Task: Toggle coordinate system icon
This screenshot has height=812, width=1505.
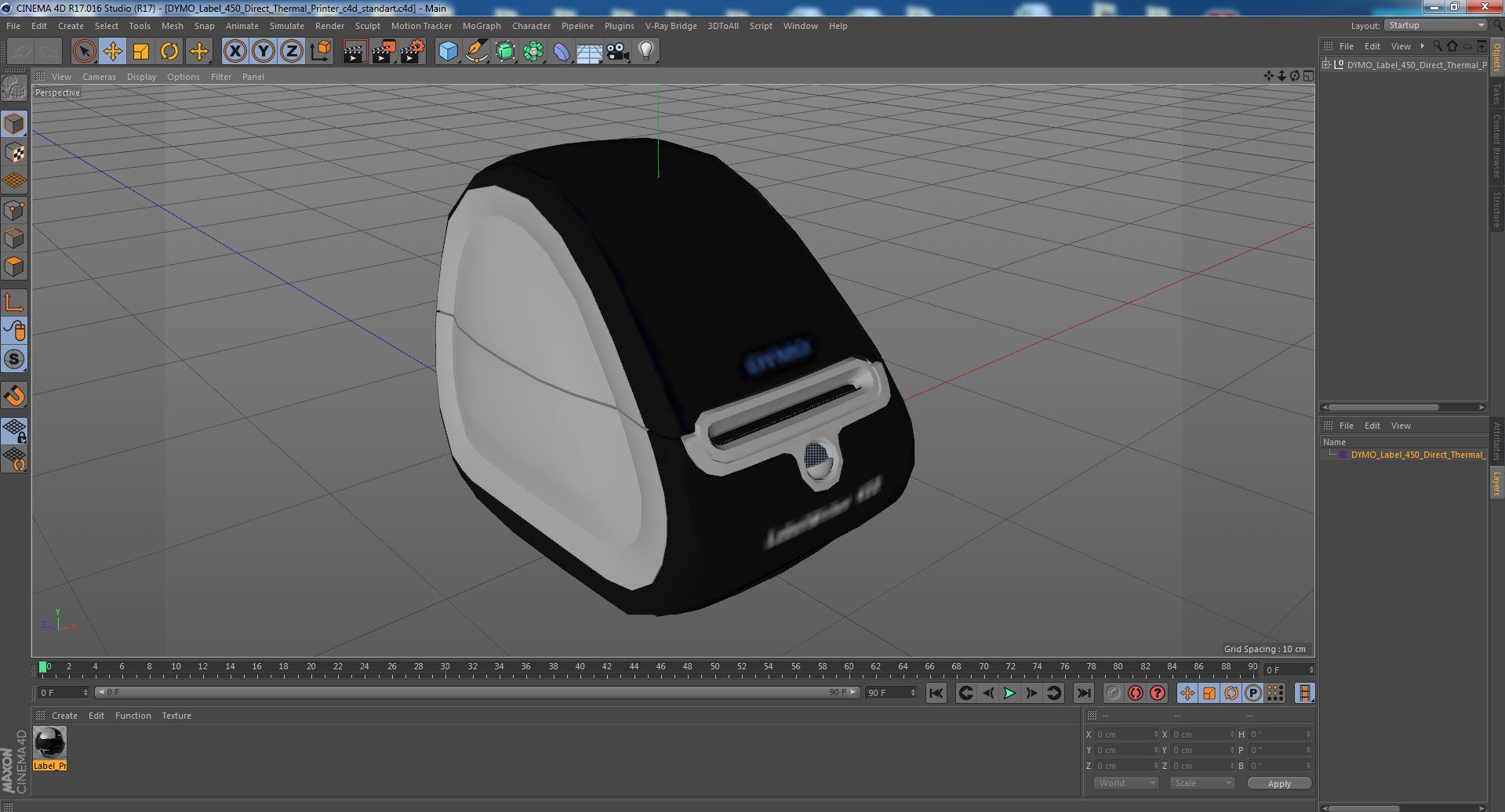Action: pos(321,52)
